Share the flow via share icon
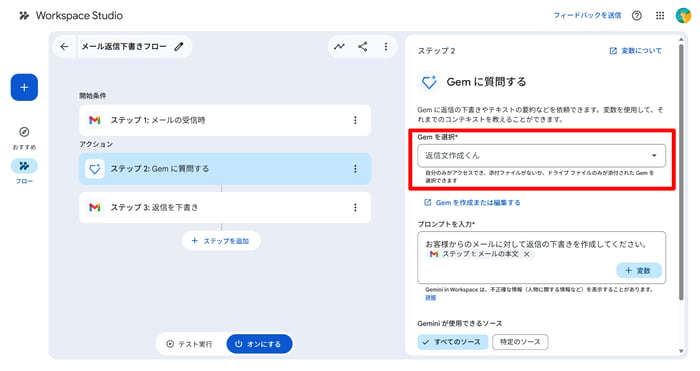The height and width of the screenshot is (371, 700). (362, 46)
